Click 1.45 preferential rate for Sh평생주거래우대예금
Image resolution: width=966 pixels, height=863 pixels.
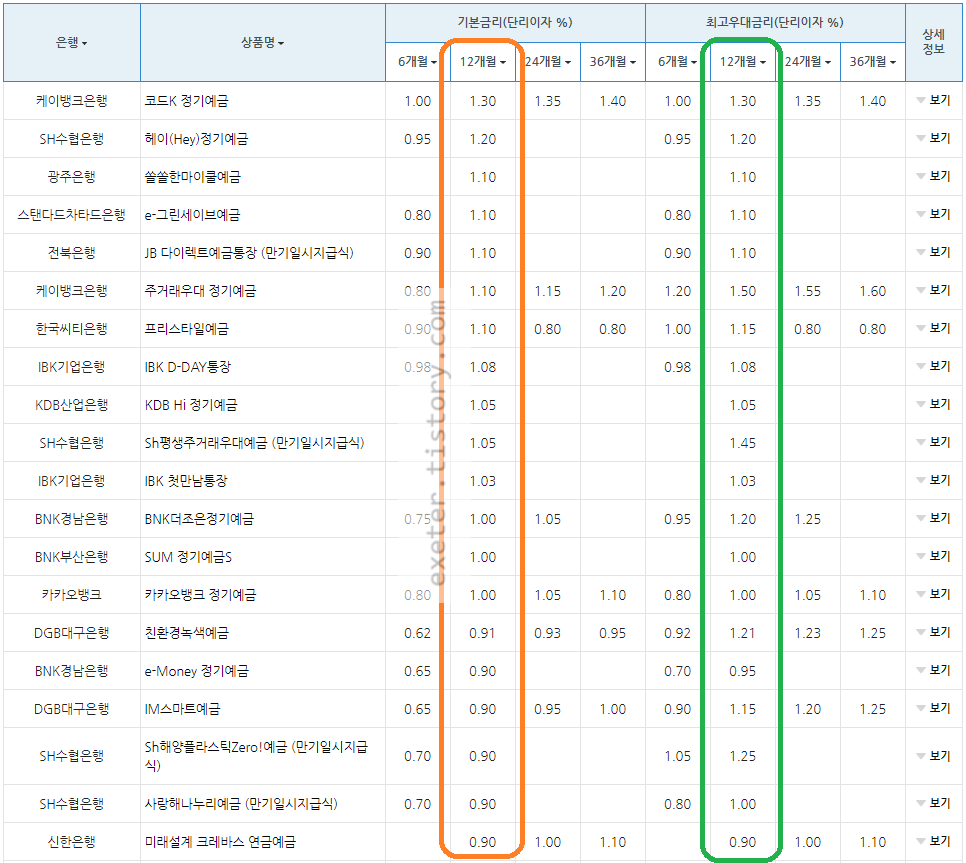pos(742,443)
